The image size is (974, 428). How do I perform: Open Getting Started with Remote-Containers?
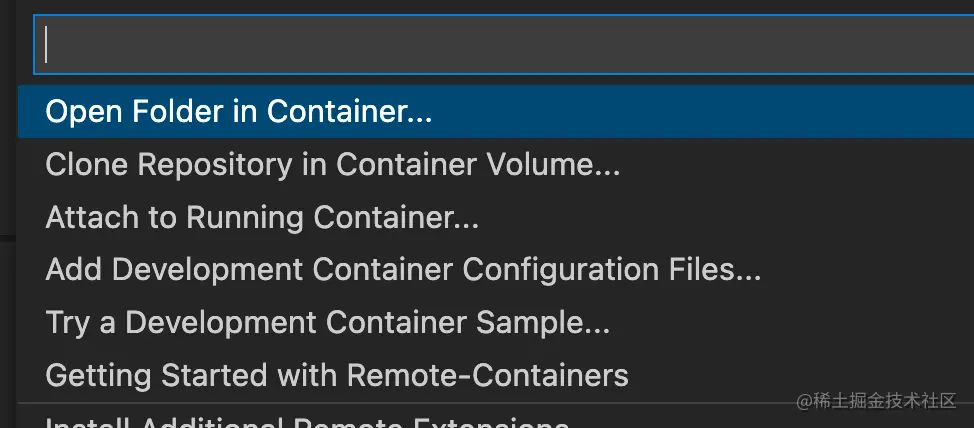click(x=337, y=375)
